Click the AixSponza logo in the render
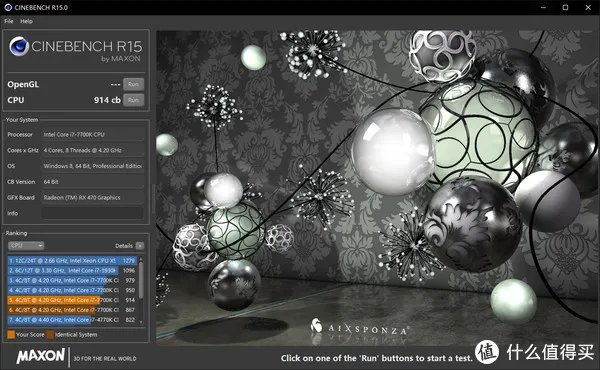600x370 pixels. [x=358, y=328]
